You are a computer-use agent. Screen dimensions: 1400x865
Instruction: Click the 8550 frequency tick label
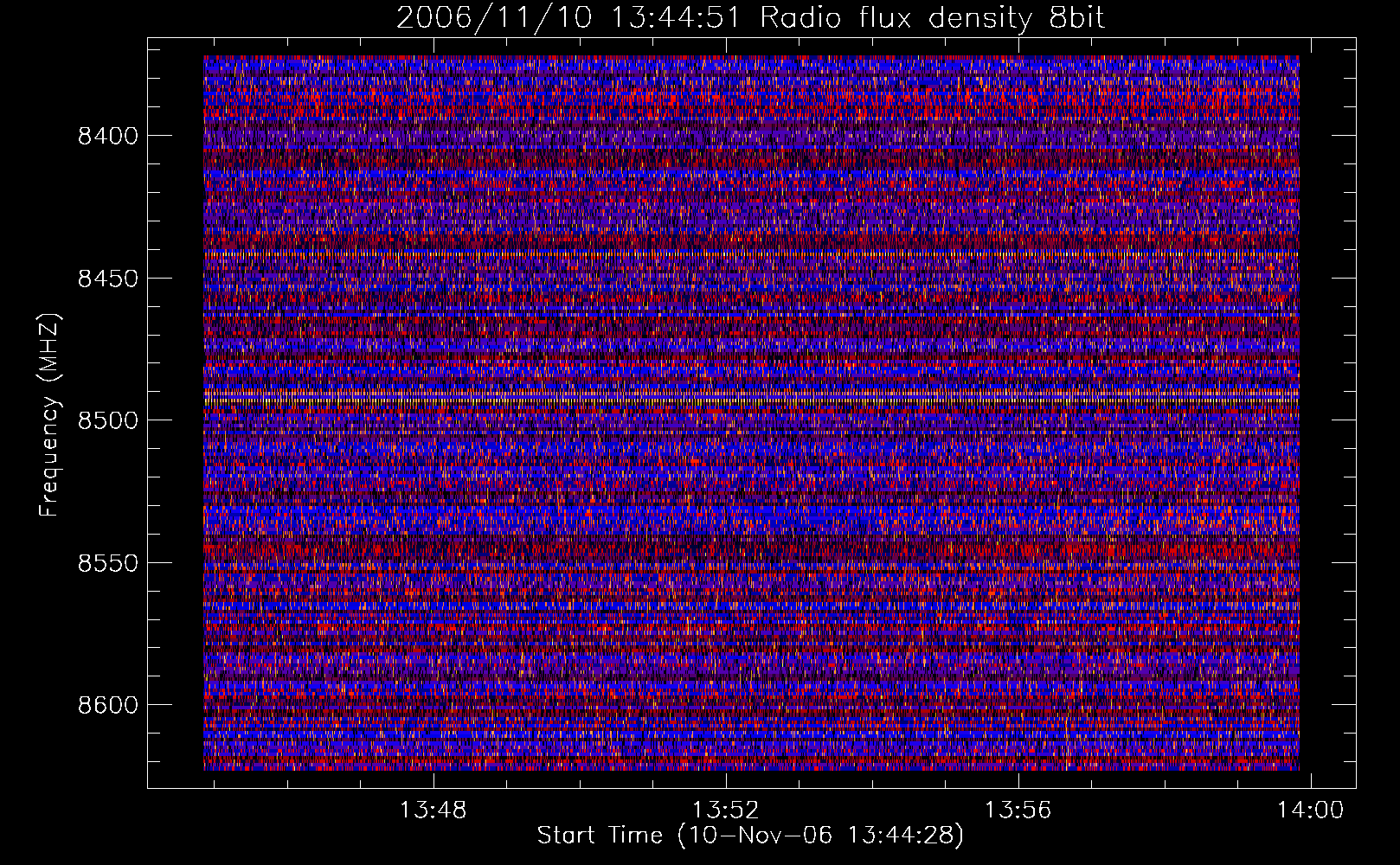pos(108,563)
